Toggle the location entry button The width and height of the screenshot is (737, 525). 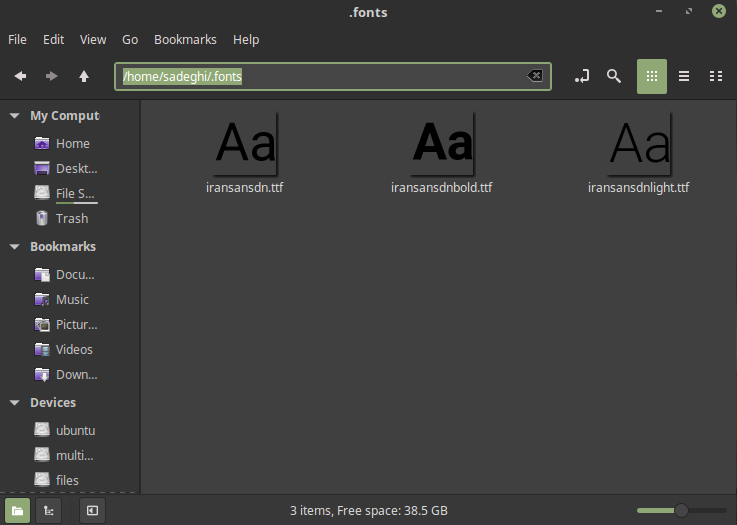tap(582, 76)
